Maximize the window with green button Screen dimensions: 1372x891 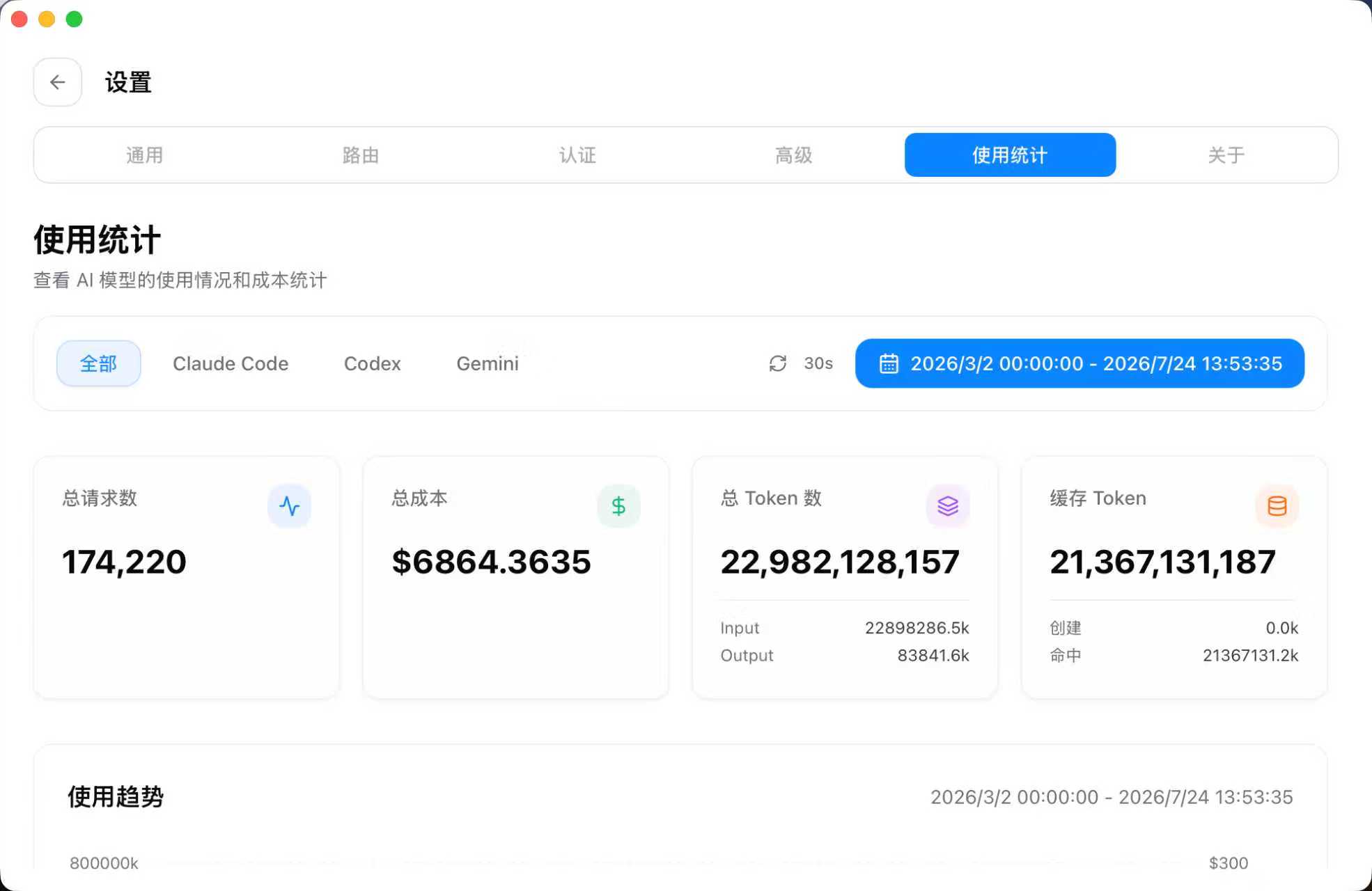click(x=74, y=19)
